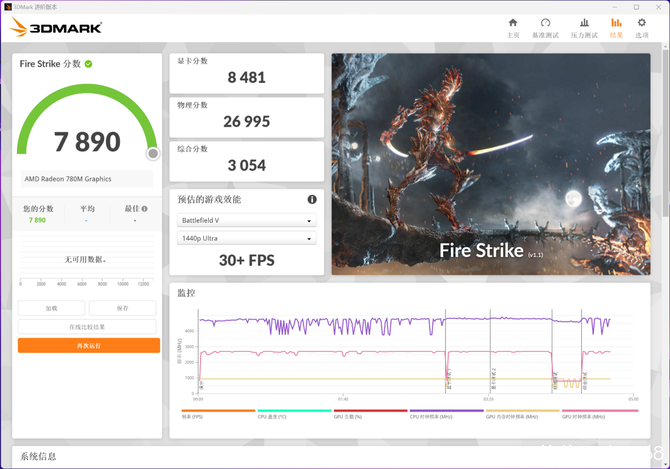Open the Battlefield V game dropdown
This screenshot has width=670, height=469.
247,221
